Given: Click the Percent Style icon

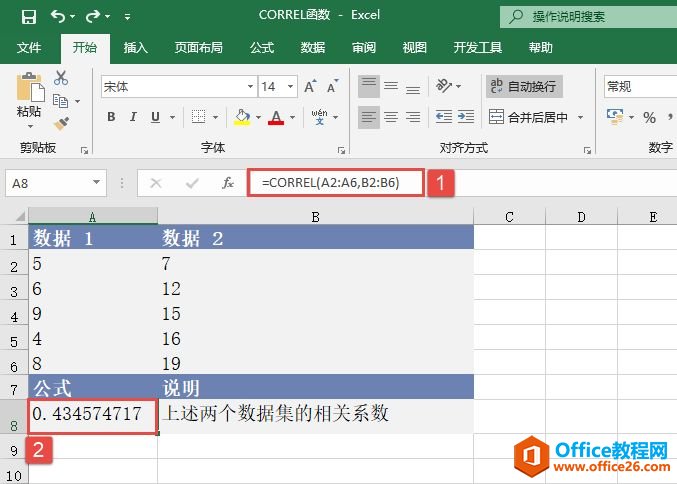Looking at the screenshot, I should coord(649,117).
